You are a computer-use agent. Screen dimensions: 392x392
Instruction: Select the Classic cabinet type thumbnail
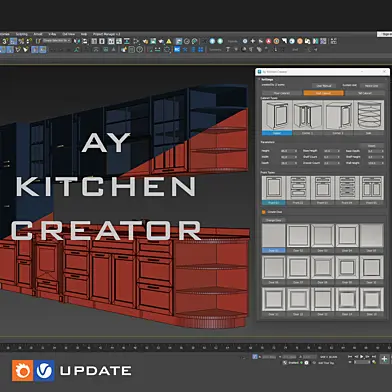point(277,118)
